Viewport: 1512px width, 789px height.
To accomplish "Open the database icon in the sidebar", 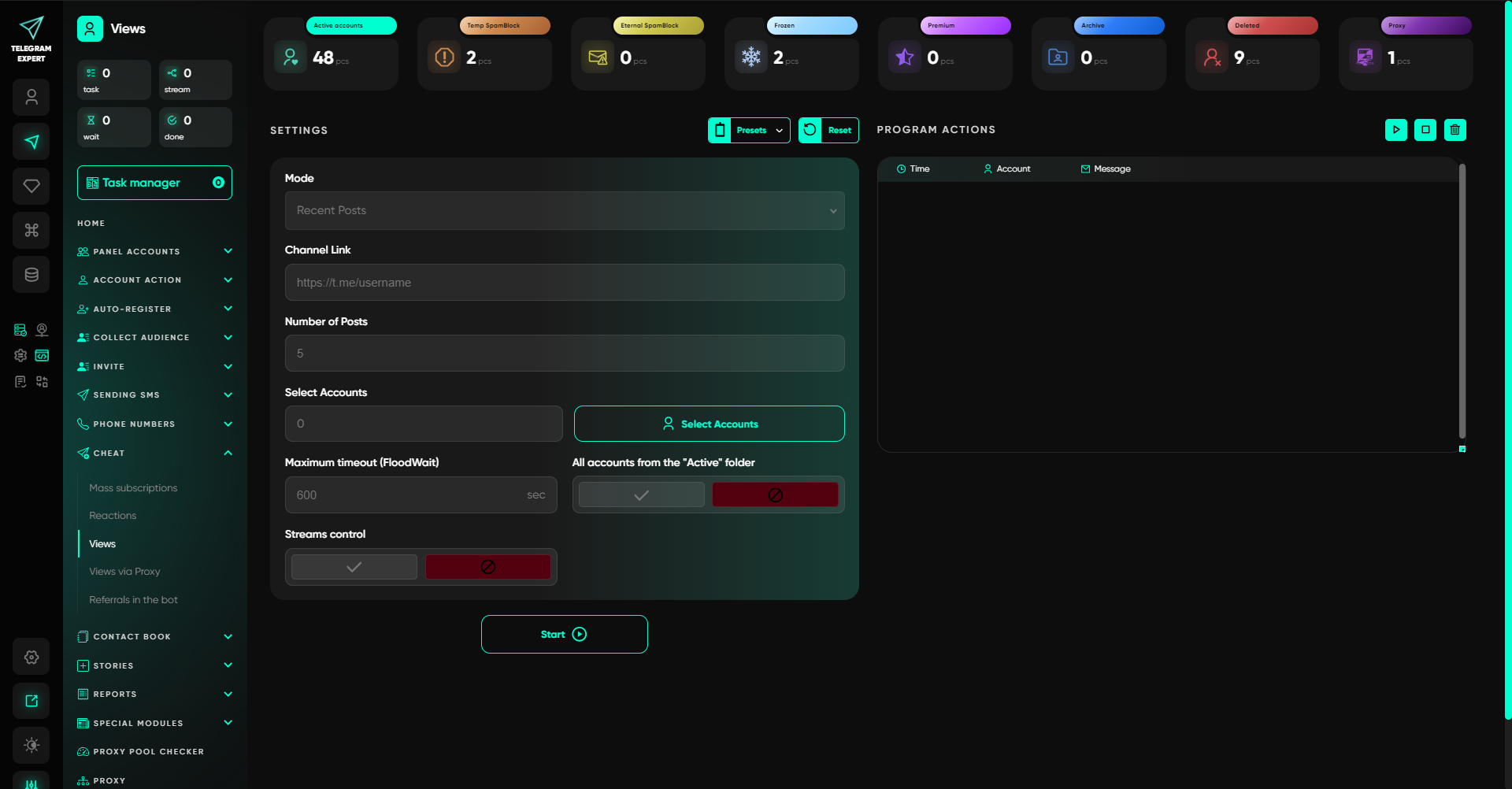I will (x=31, y=274).
